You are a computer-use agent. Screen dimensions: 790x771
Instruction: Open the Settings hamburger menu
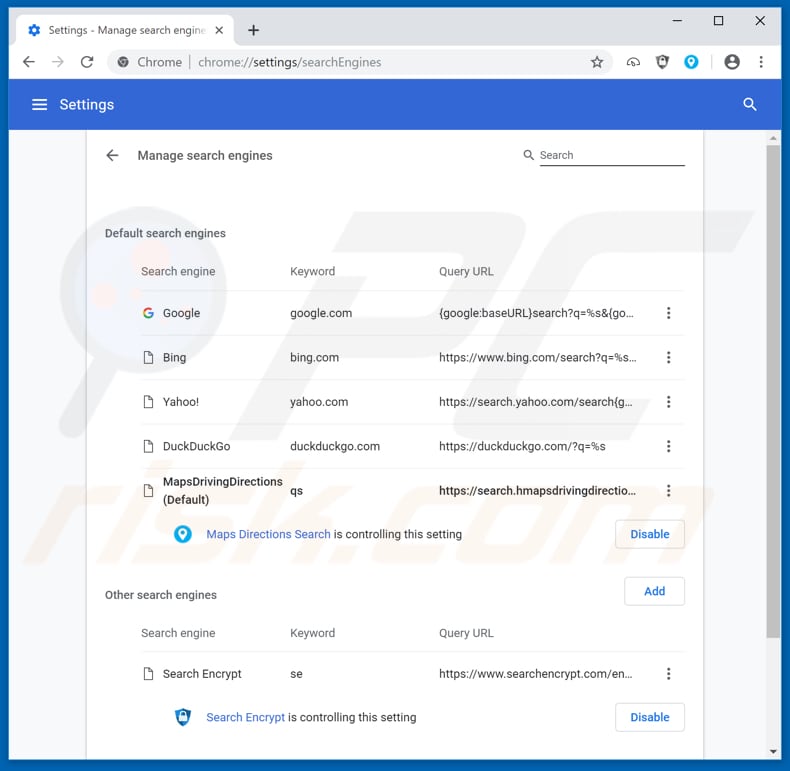pos(39,104)
